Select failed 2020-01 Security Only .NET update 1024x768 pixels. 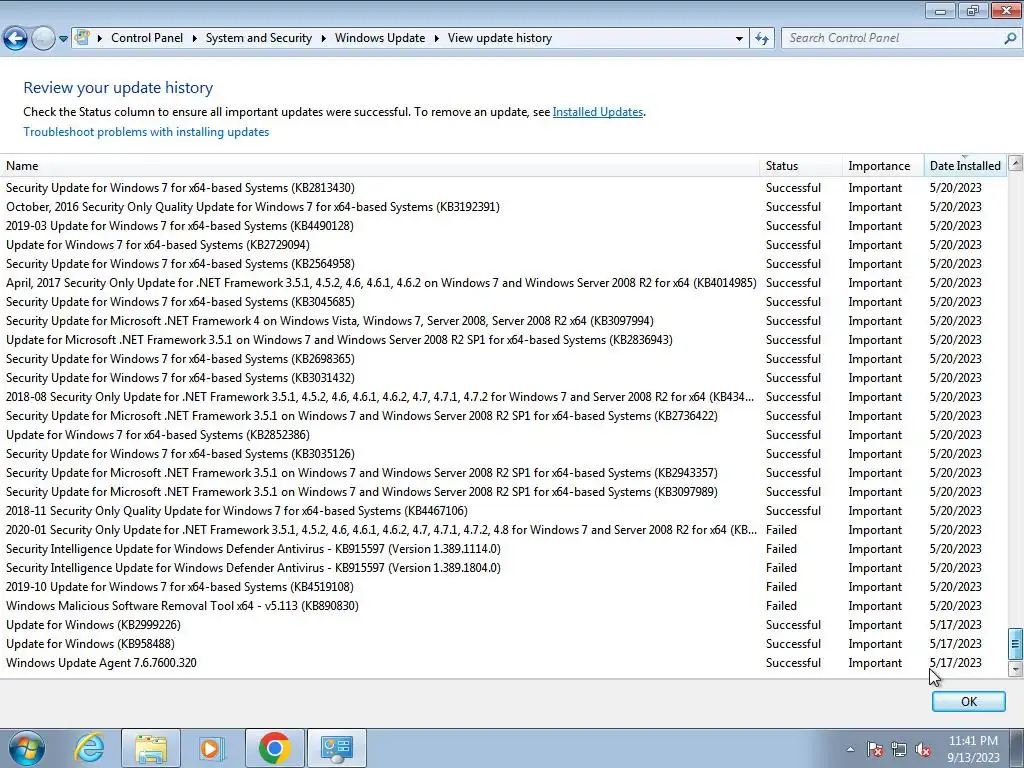503,530
